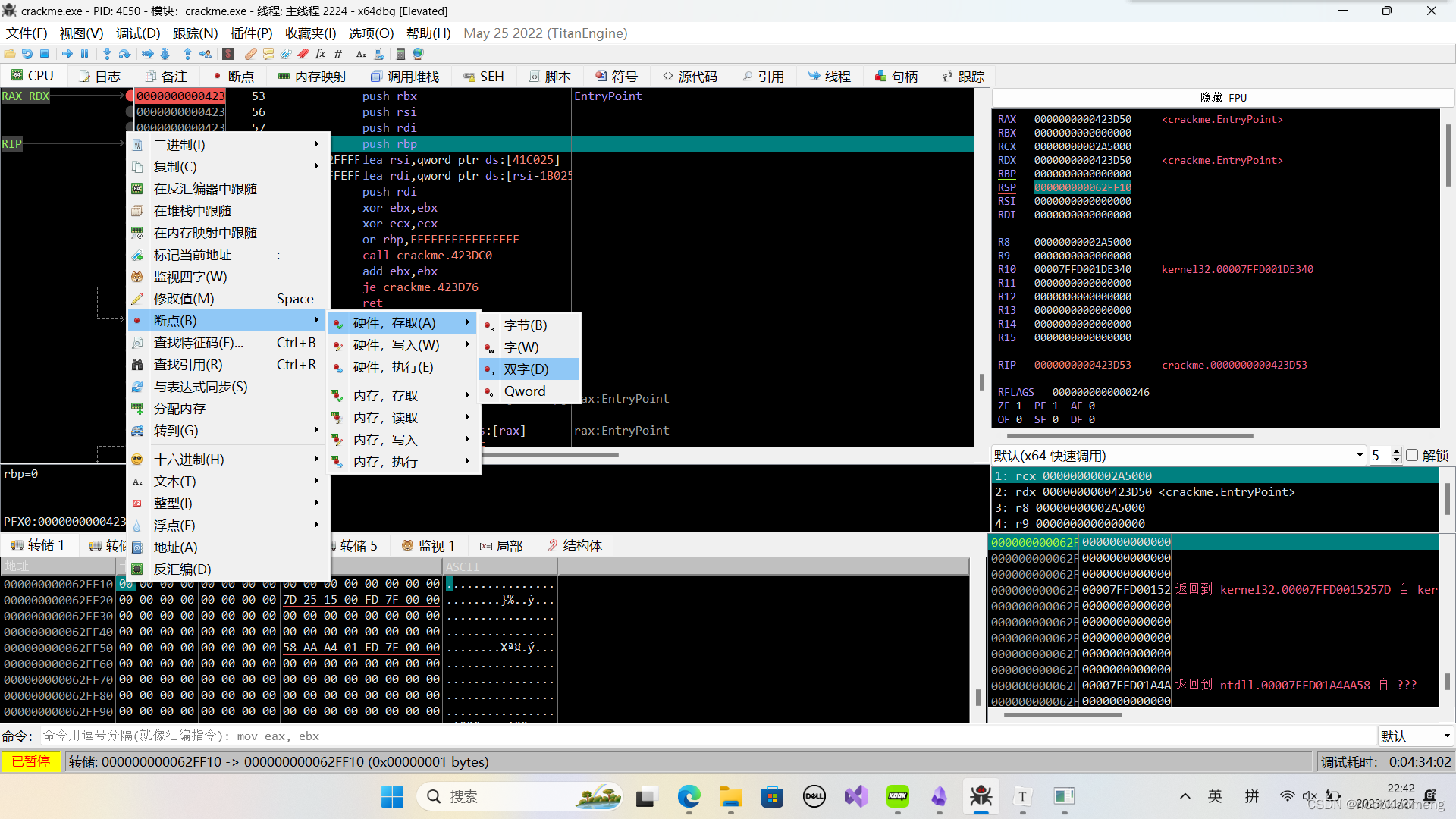This screenshot has height=819, width=1456.
Task: Click the step over toolbar icon
Action: point(124,54)
